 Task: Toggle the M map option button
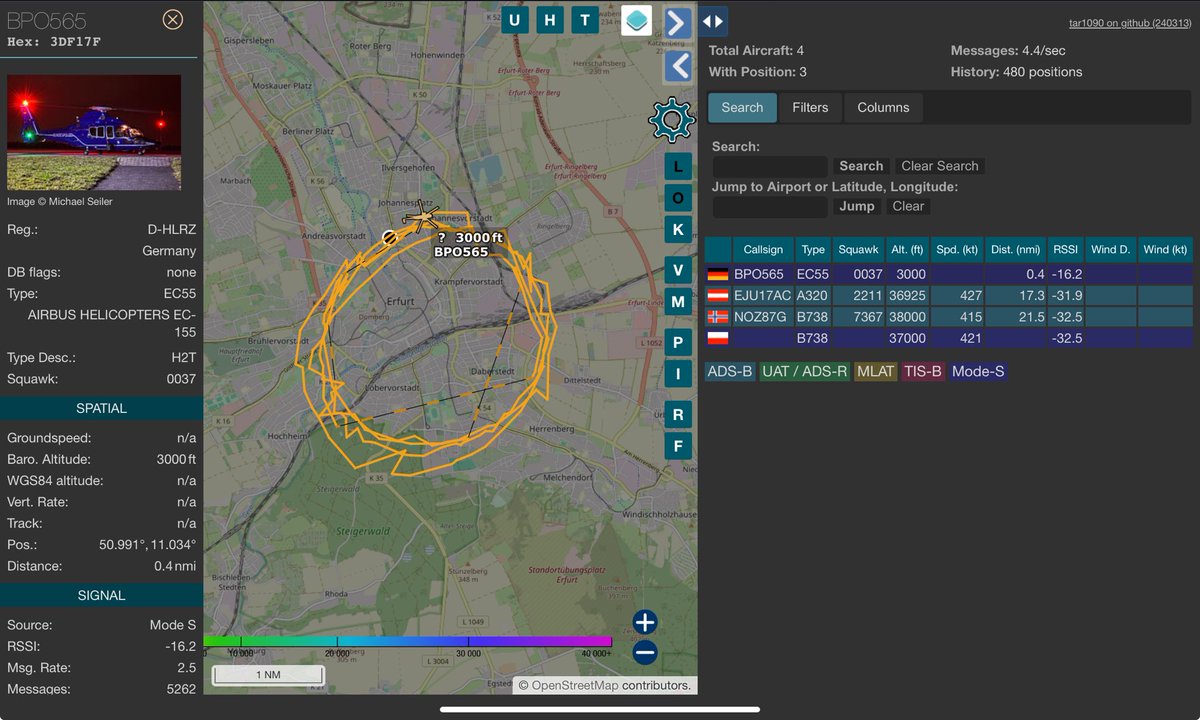click(678, 302)
